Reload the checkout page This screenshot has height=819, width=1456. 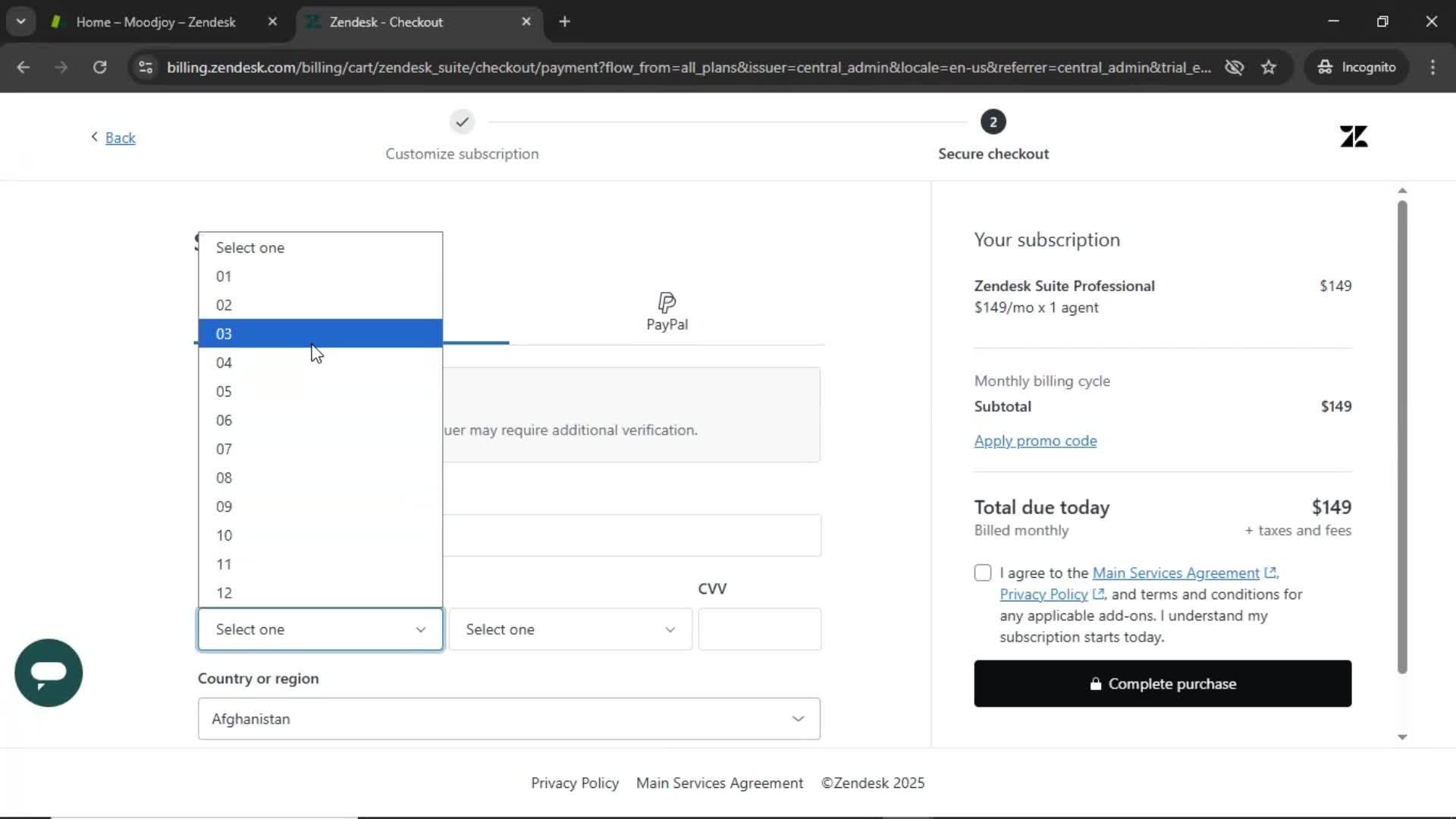(x=99, y=67)
